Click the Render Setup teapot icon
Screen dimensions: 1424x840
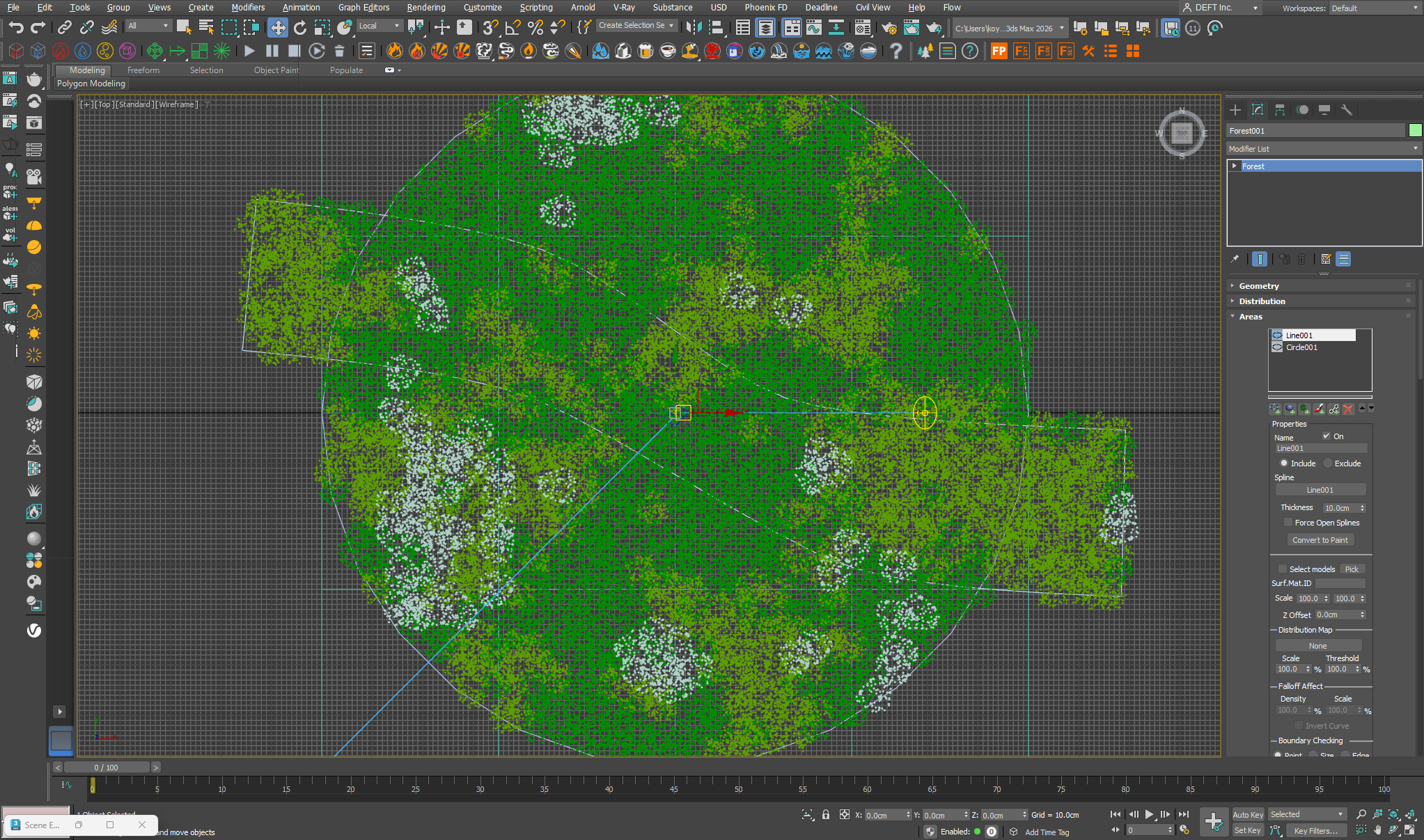click(x=889, y=28)
